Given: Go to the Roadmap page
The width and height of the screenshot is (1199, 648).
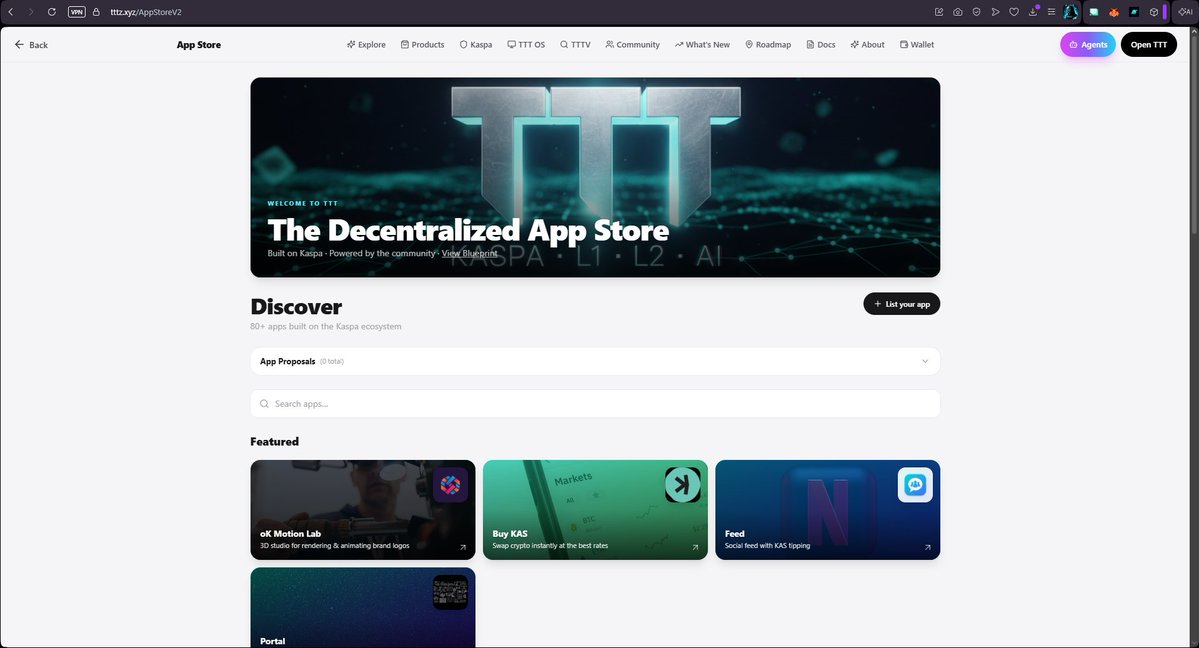Looking at the screenshot, I should click(768, 45).
